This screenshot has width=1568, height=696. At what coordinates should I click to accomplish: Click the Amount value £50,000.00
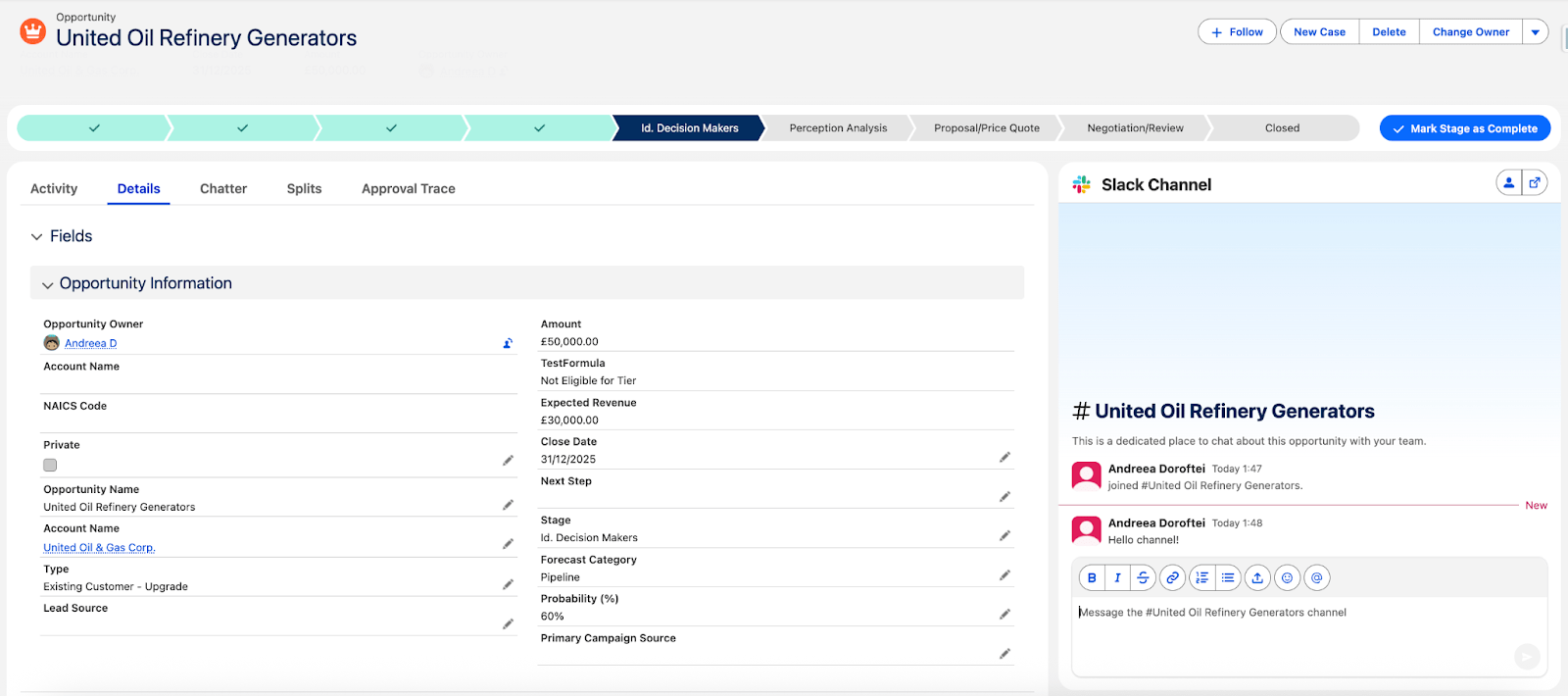[x=569, y=342]
